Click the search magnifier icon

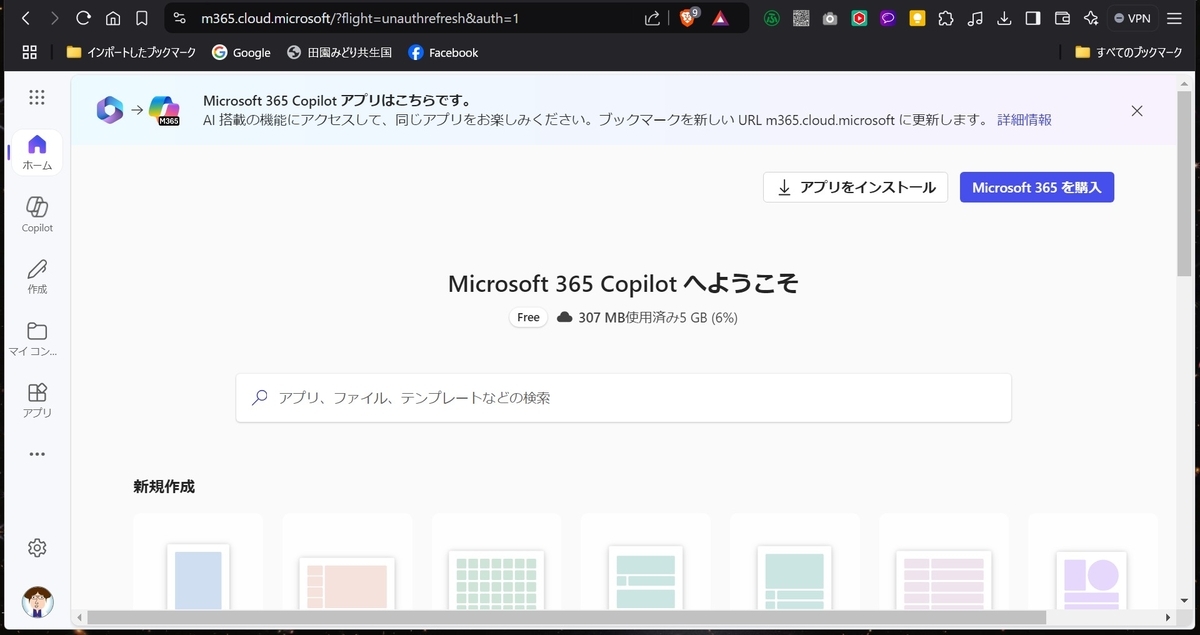coord(260,398)
